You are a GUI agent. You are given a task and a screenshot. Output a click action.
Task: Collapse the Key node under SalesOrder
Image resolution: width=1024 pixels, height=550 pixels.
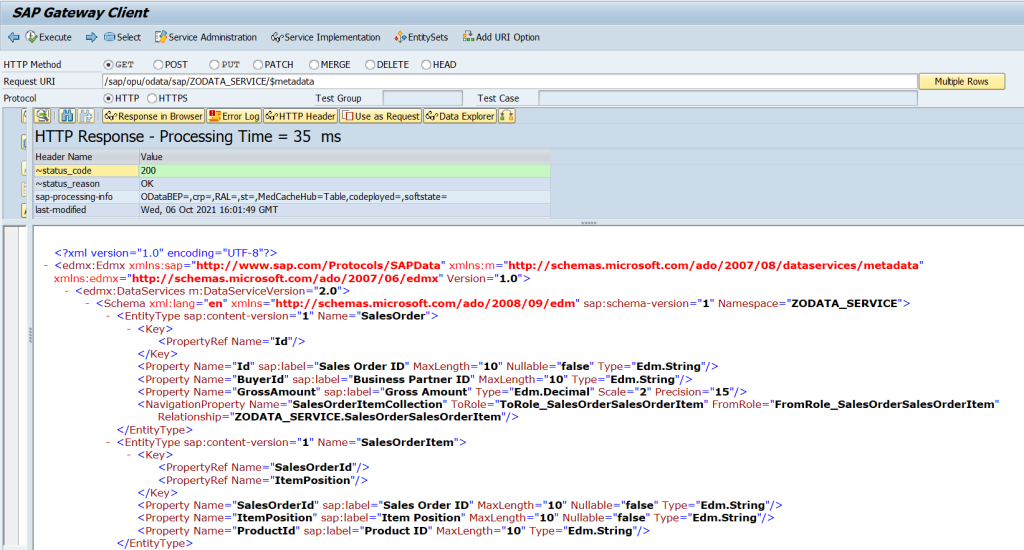(x=130, y=329)
